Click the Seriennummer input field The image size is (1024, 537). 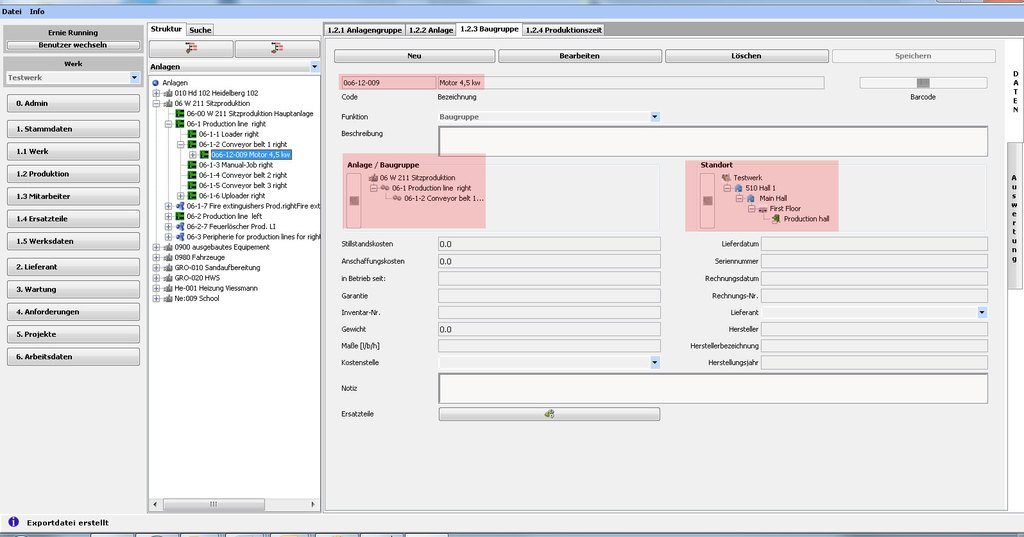pos(874,261)
